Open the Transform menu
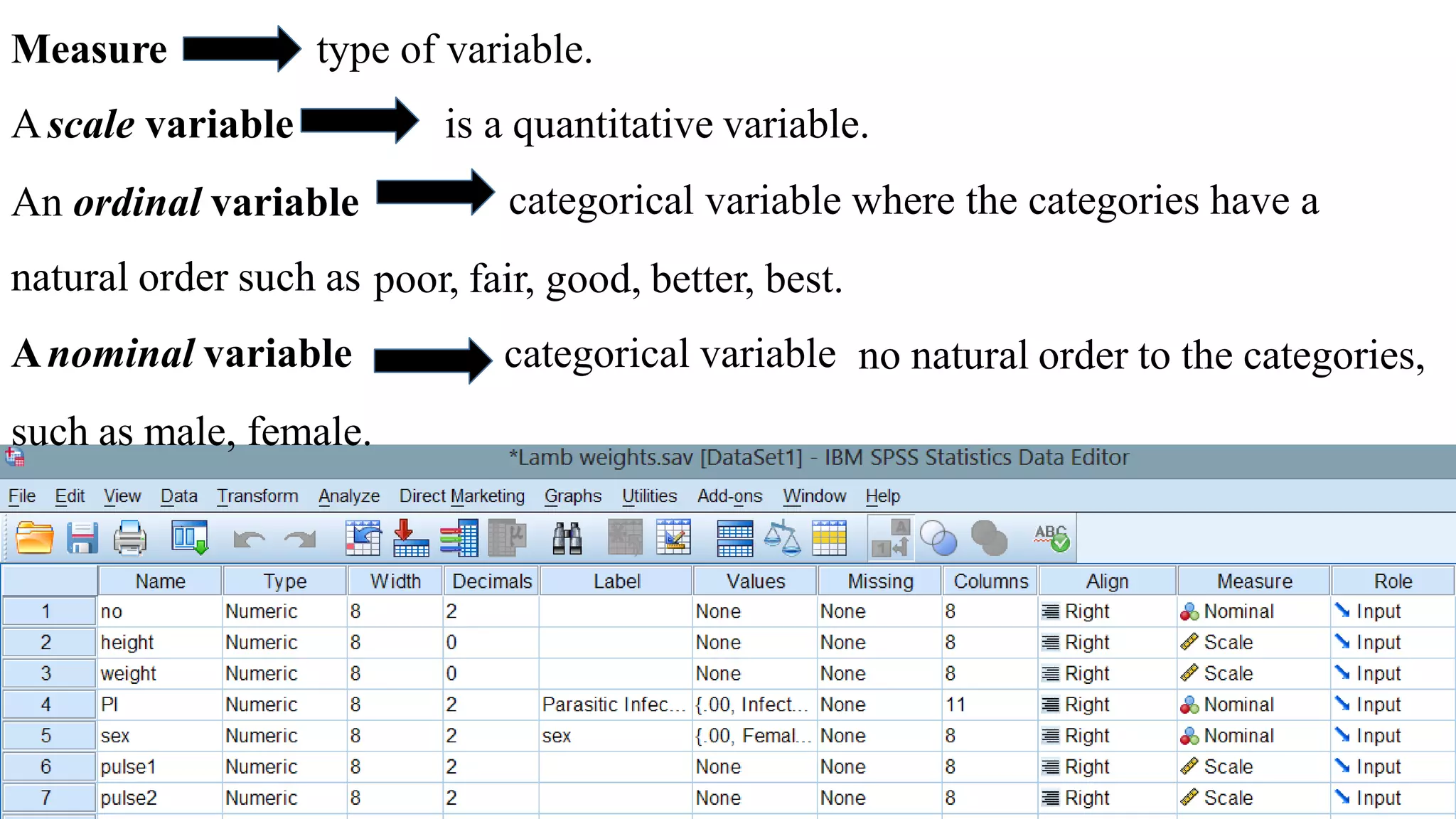This screenshot has width=1456, height=819. [x=257, y=496]
